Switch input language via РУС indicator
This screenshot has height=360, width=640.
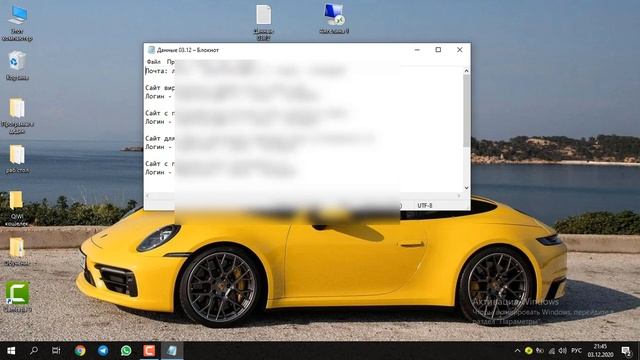tap(576, 351)
